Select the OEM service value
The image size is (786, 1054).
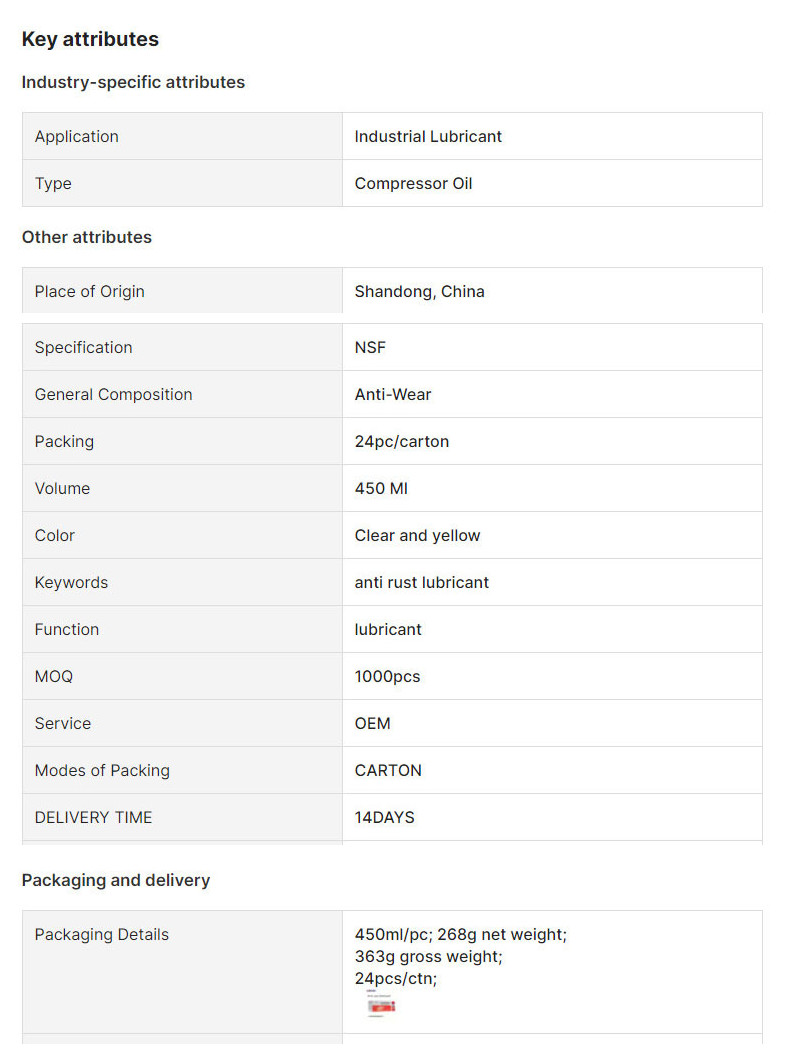[372, 724]
